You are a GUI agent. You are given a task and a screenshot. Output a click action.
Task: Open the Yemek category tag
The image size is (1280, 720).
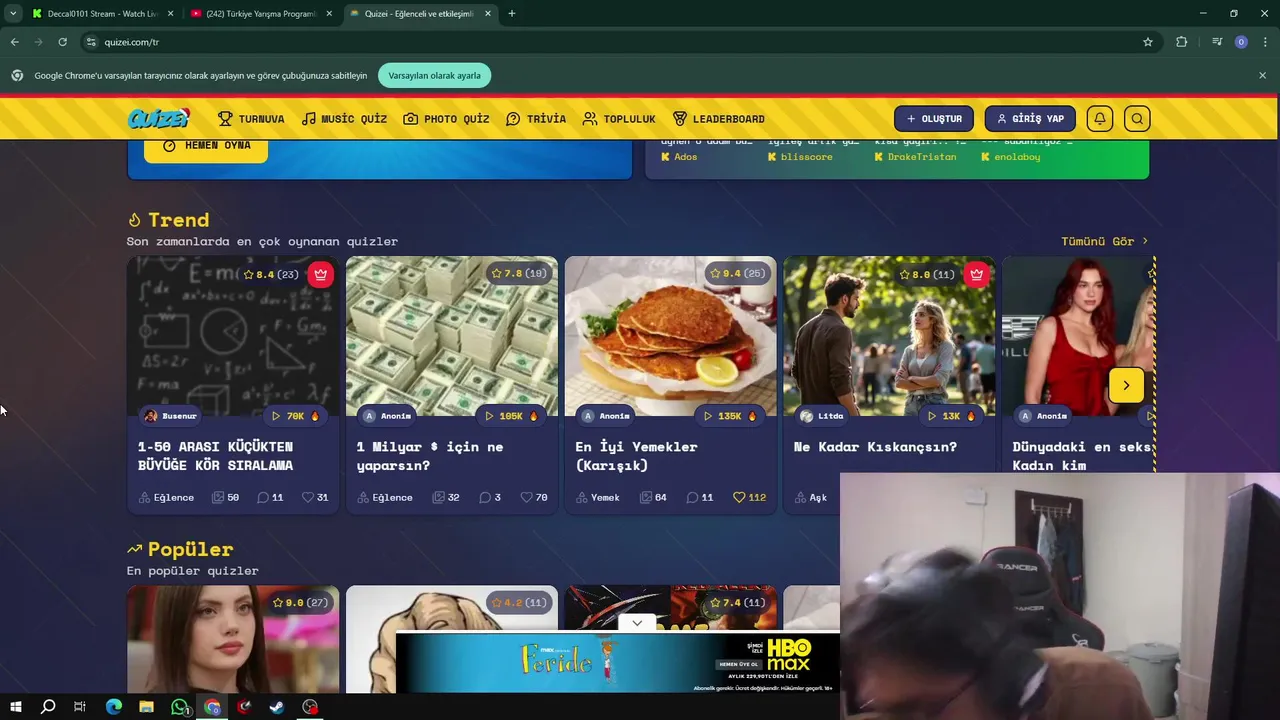tap(598, 497)
